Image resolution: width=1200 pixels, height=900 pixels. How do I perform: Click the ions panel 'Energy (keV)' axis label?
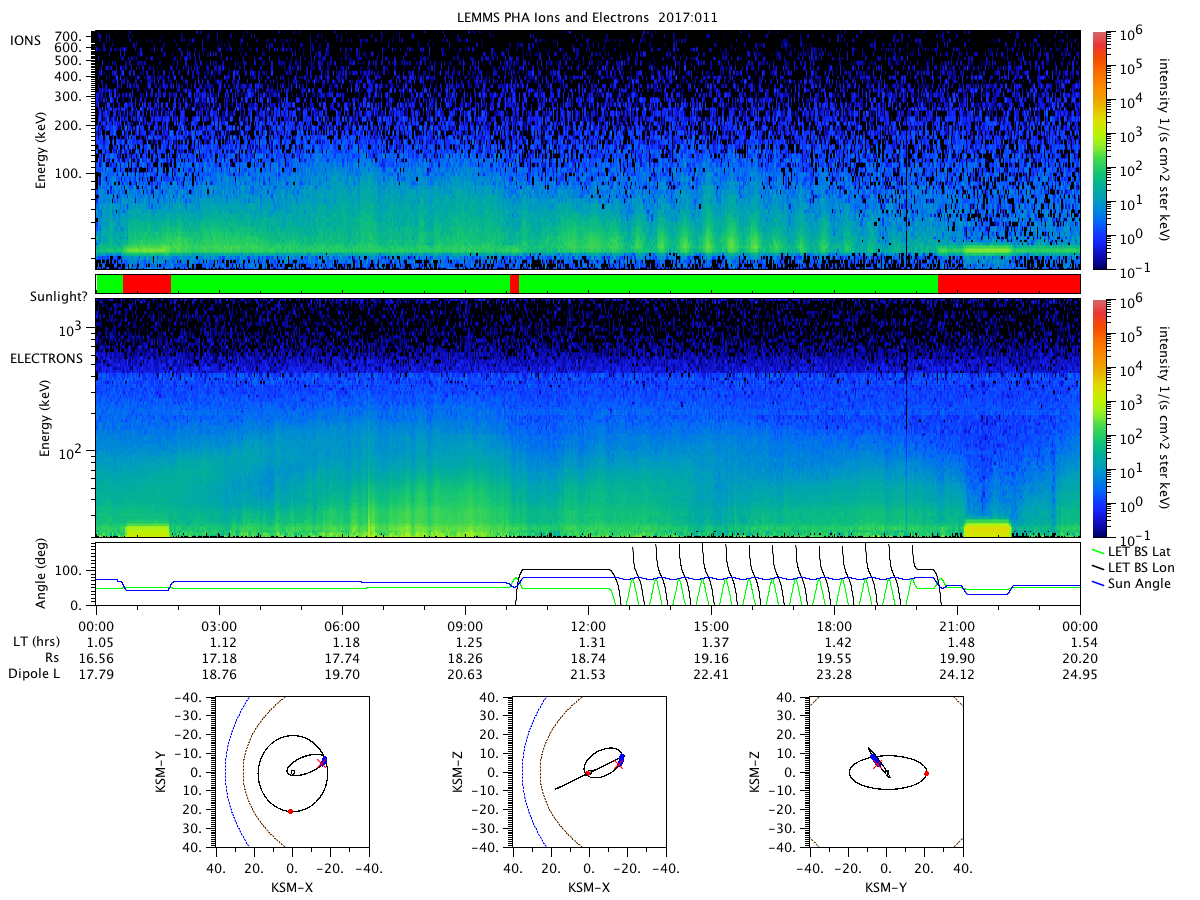42,148
